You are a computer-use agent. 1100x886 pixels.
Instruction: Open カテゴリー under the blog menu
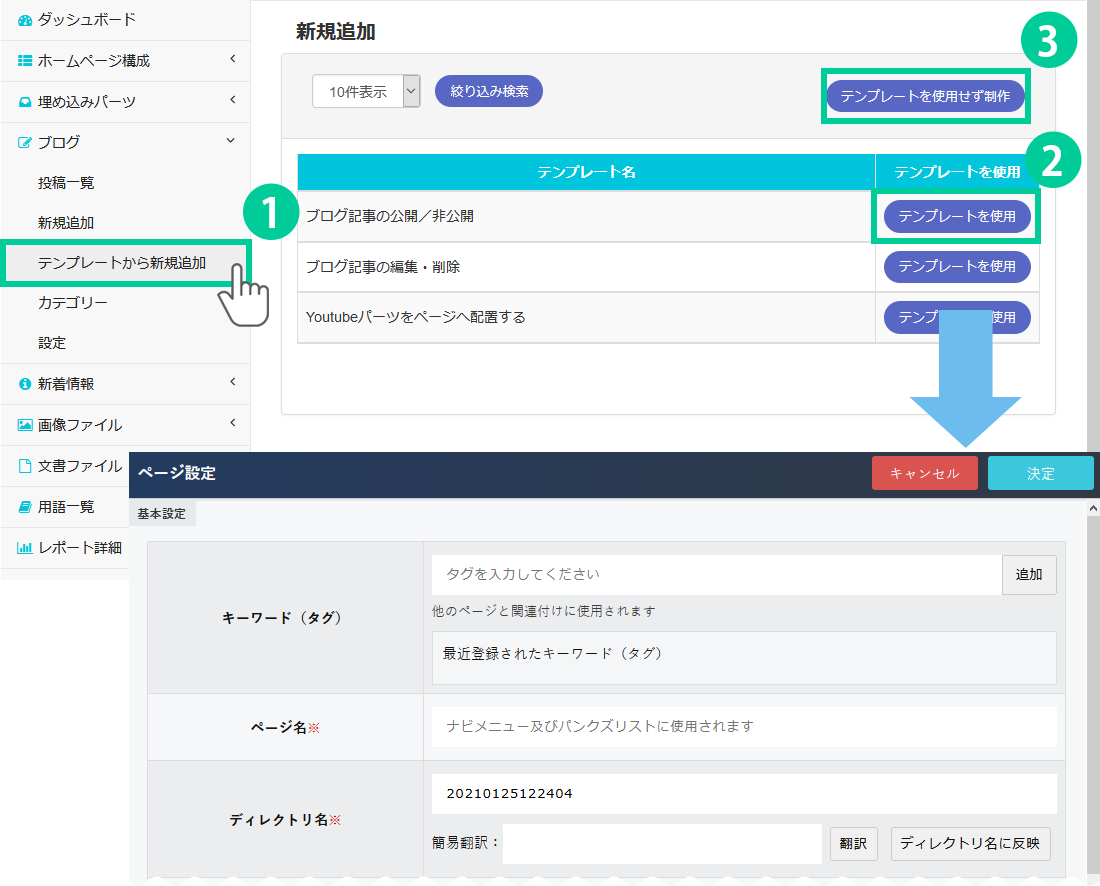pos(73,303)
